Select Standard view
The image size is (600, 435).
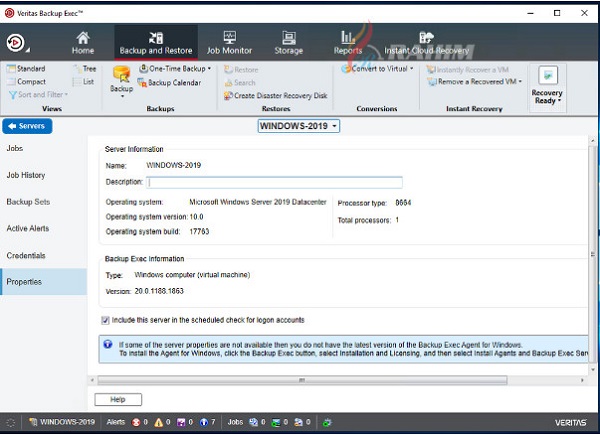[x=26, y=68]
